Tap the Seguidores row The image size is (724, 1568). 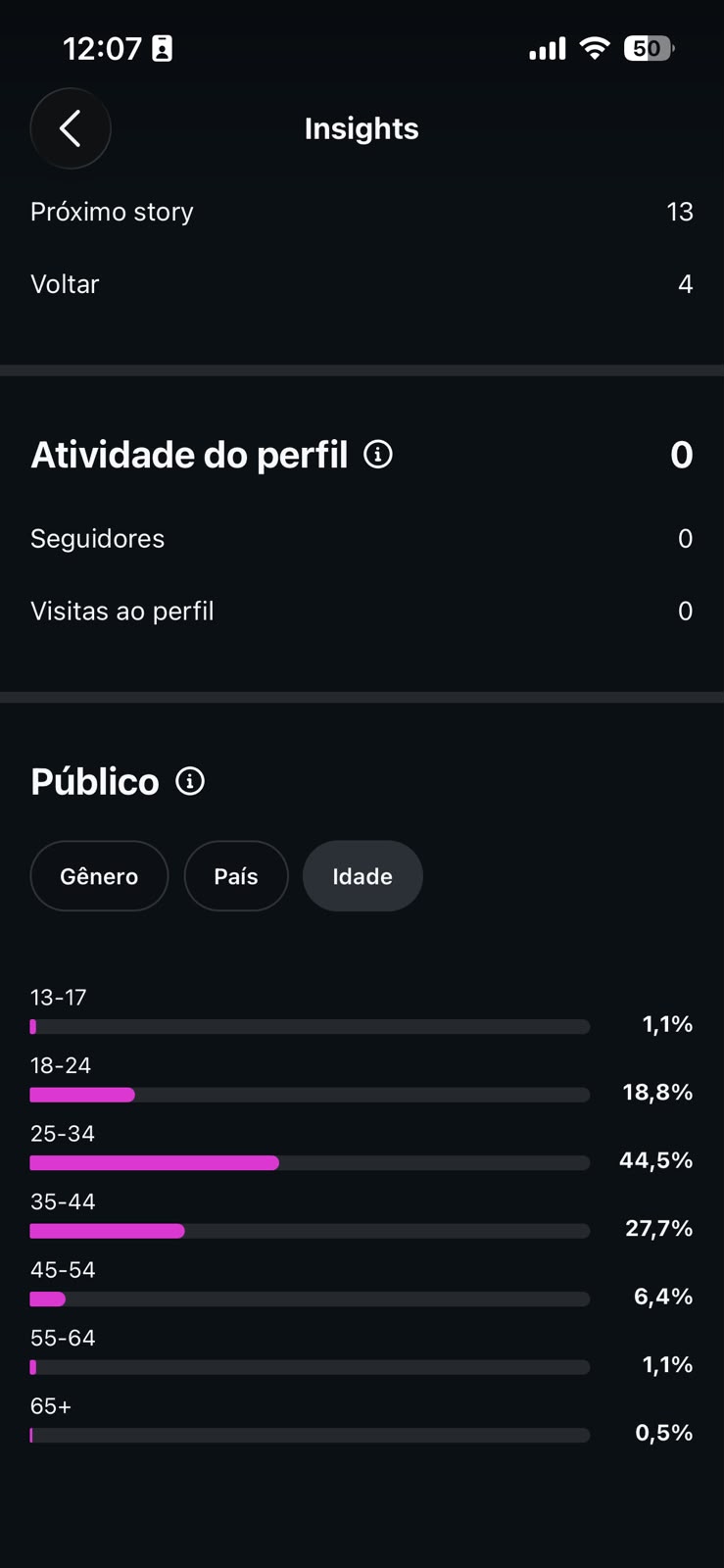[x=362, y=539]
